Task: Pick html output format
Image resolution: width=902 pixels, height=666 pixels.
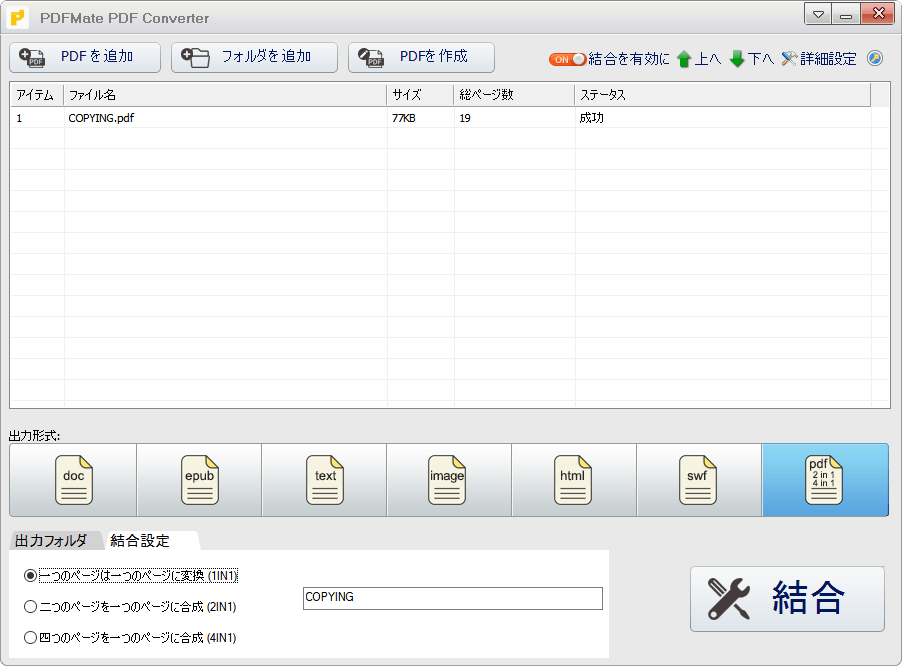Action: 574,480
